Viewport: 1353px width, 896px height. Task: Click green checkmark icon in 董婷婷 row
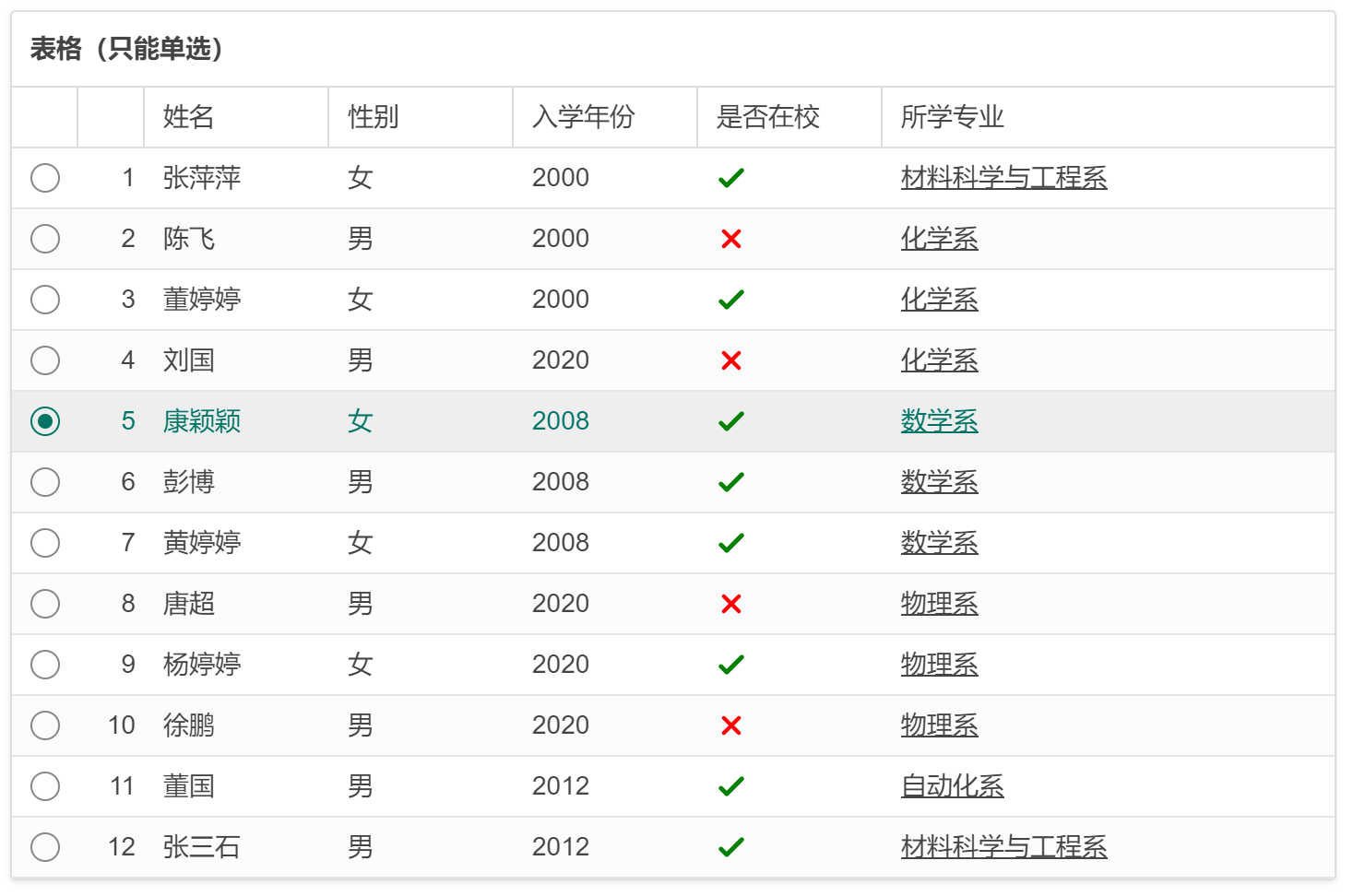730,300
